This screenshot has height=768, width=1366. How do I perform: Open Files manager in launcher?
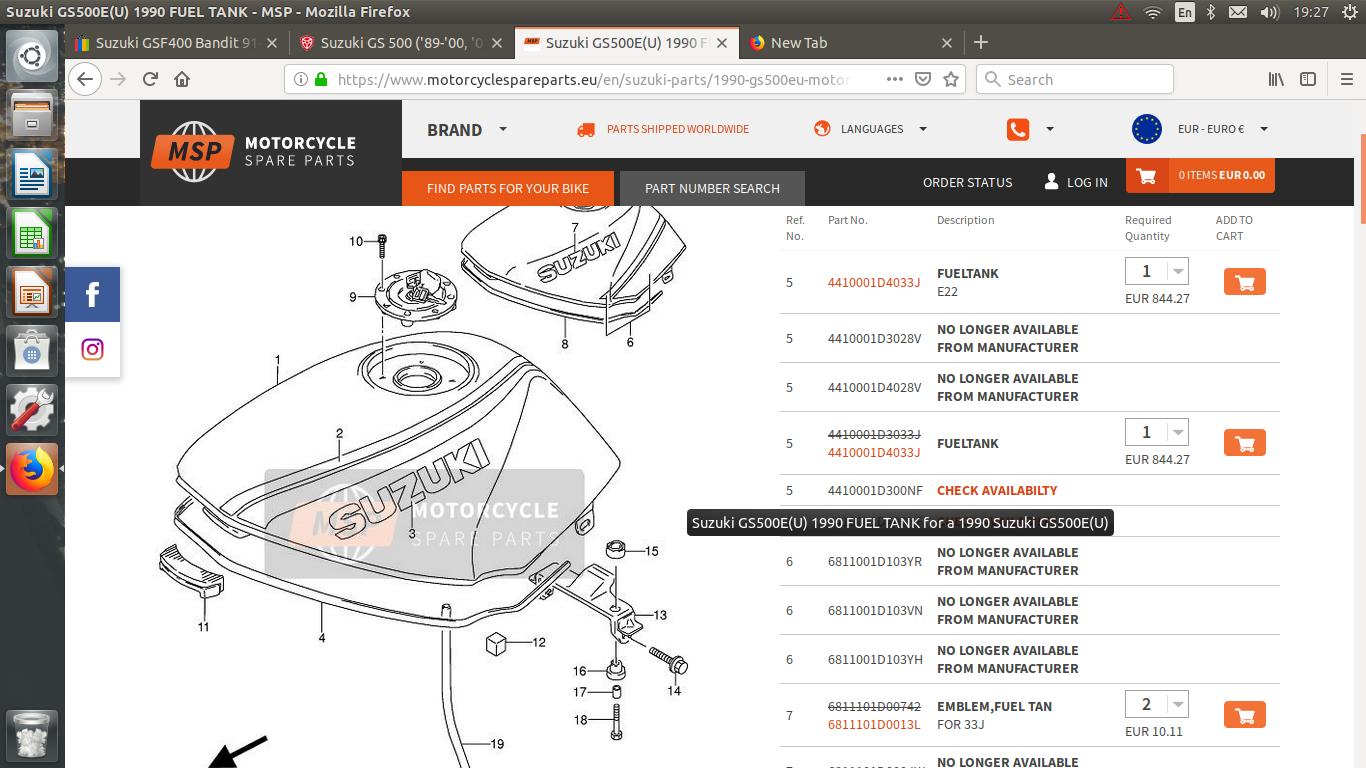click(x=32, y=115)
